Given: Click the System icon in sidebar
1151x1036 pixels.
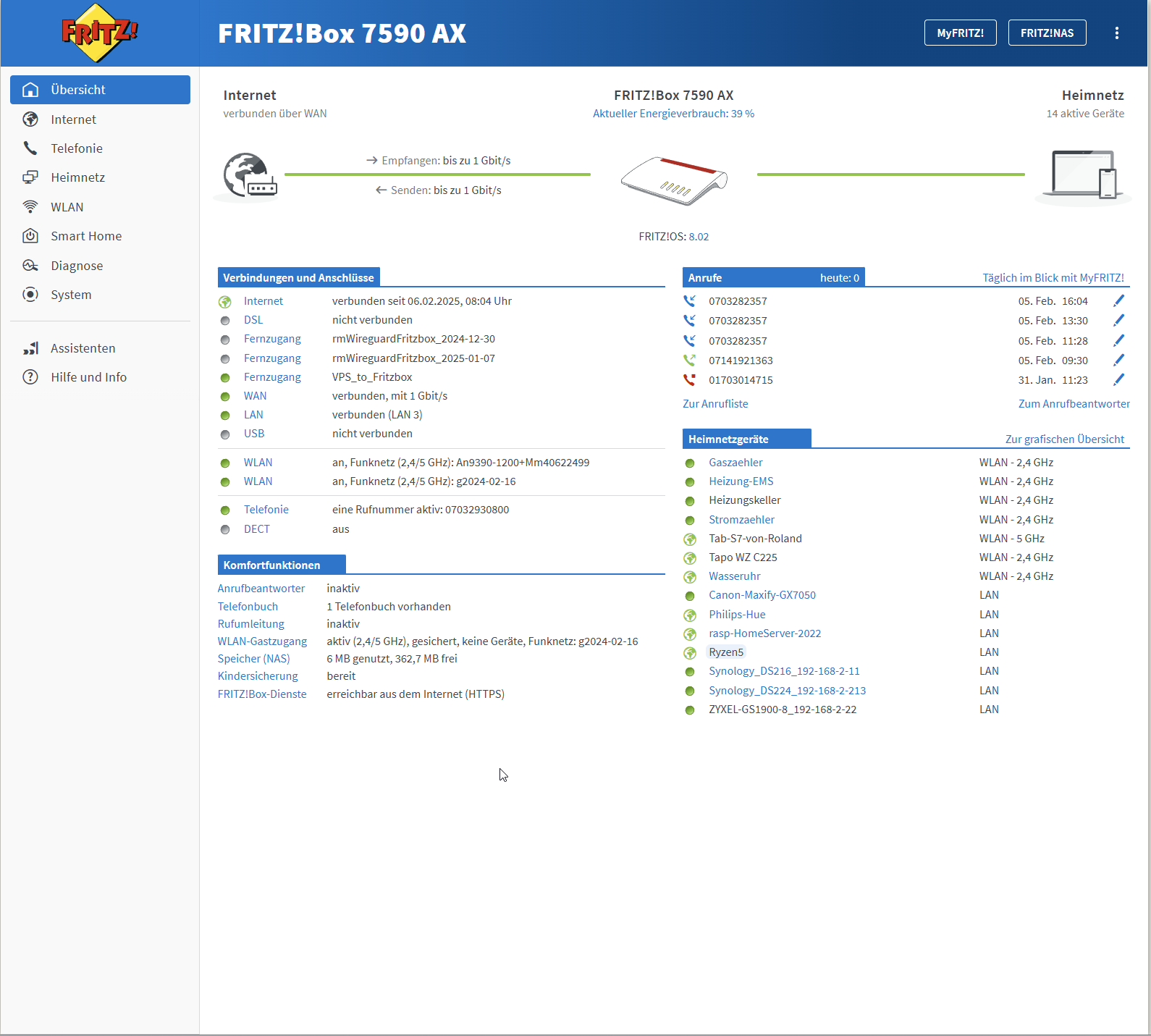Looking at the screenshot, I should point(30,295).
